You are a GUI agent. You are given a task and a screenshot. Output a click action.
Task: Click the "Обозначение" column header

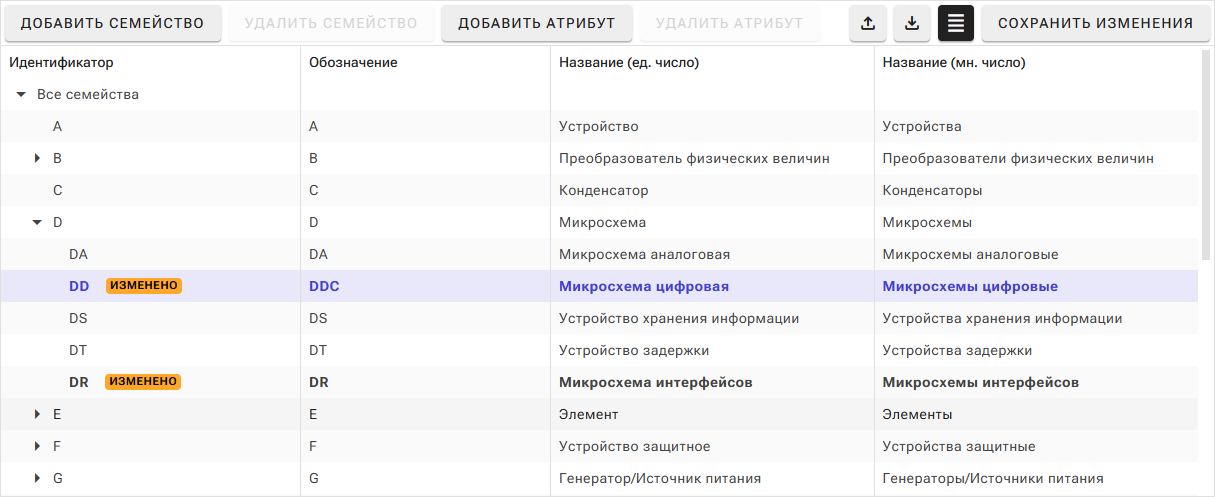point(353,63)
